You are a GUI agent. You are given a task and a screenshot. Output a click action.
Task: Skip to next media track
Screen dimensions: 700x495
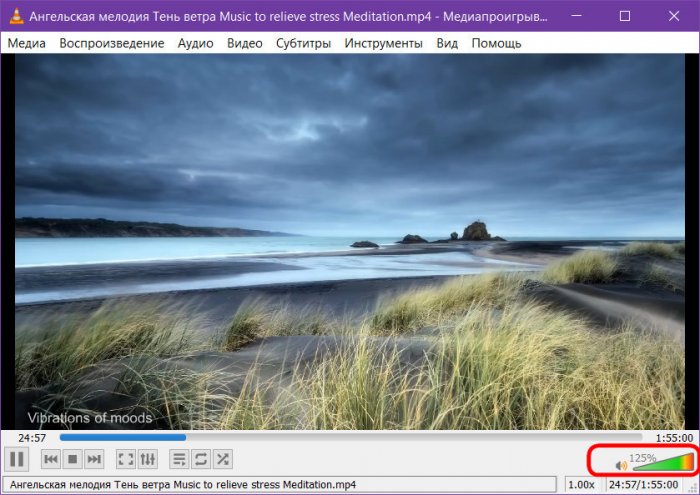click(x=94, y=459)
